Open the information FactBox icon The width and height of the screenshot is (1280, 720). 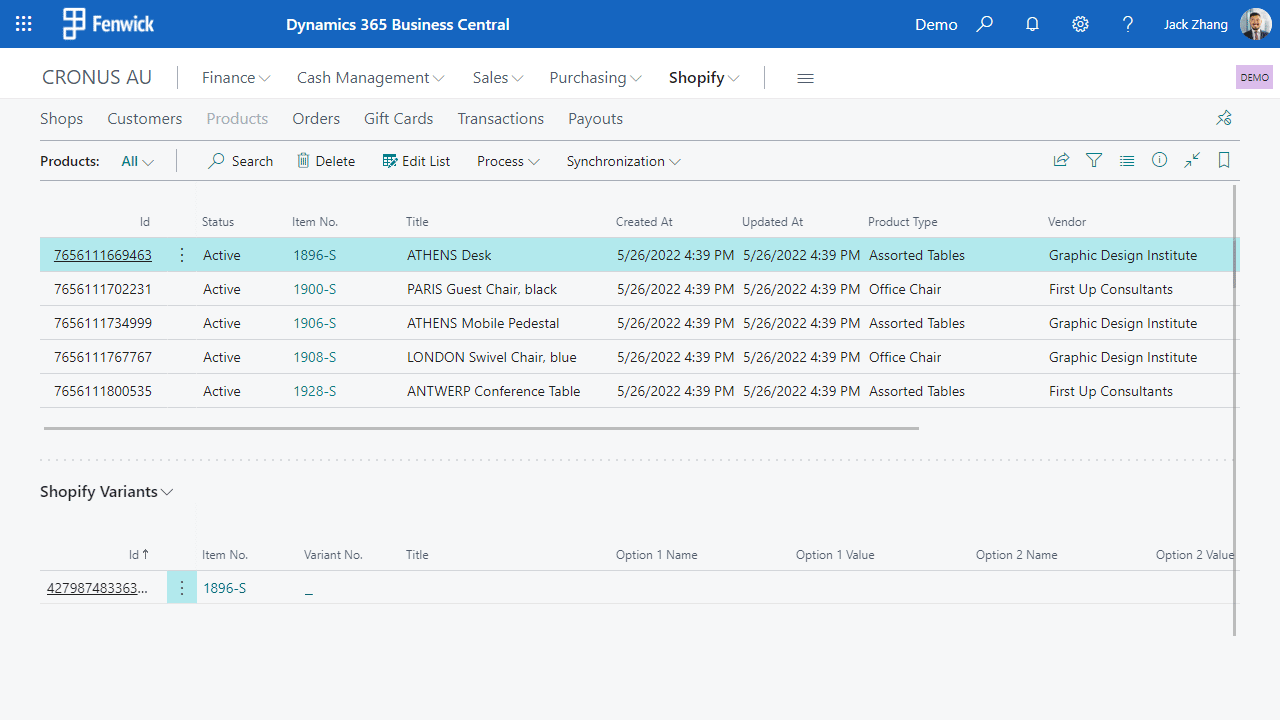tap(1159, 160)
